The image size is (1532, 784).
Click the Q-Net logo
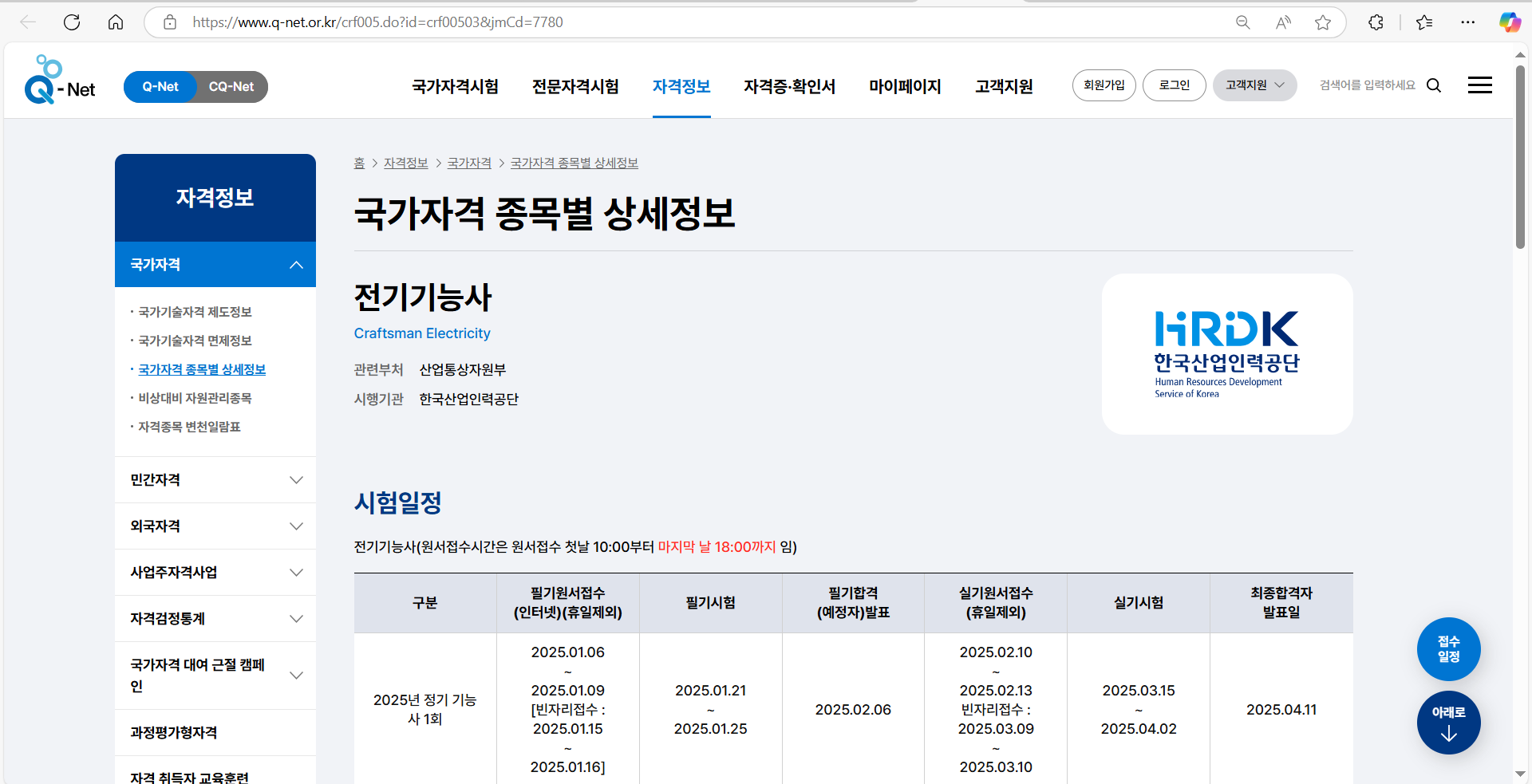[60, 80]
